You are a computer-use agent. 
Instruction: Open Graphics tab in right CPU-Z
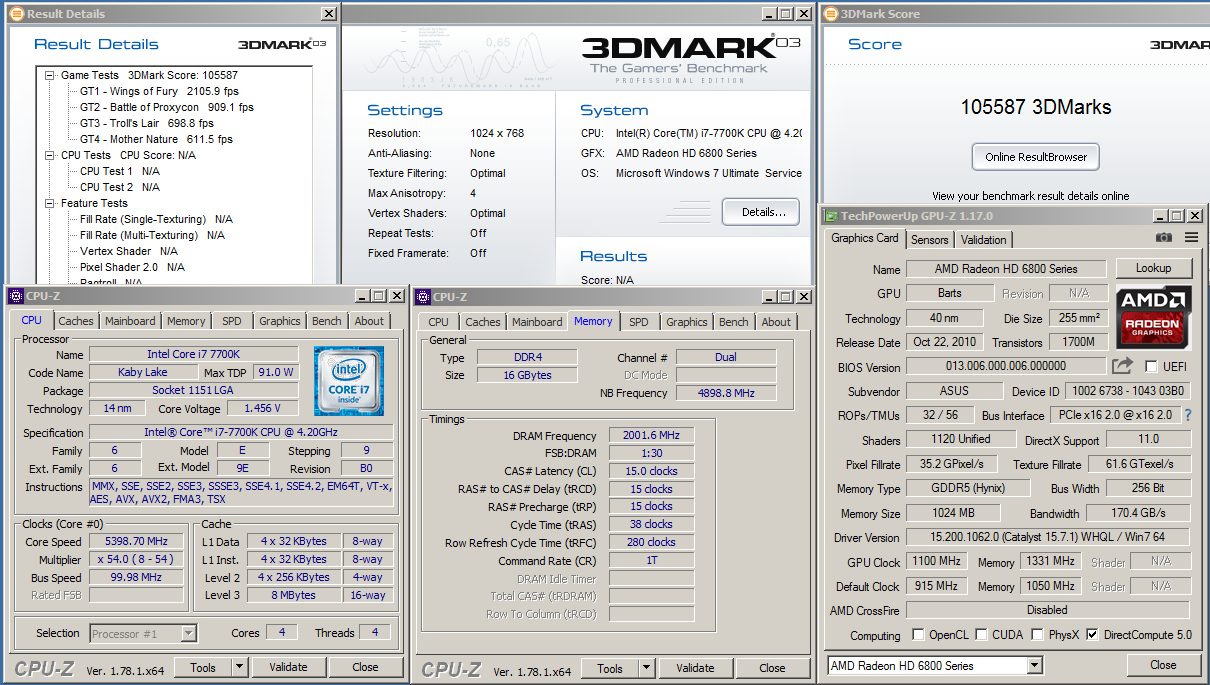pyautogui.click(x=687, y=322)
